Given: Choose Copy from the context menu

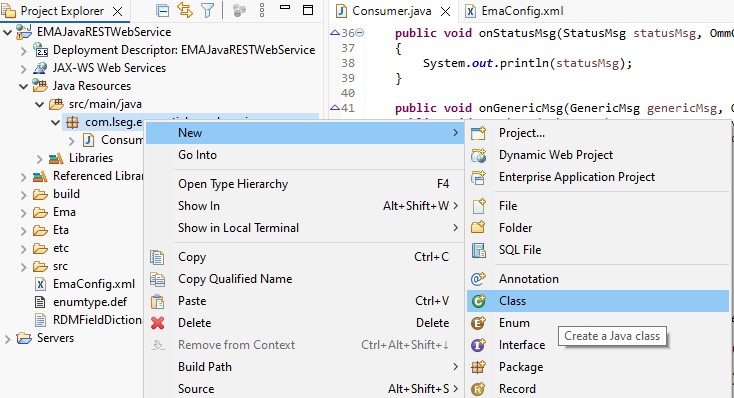Looking at the screenshot, I should (305, 257).
